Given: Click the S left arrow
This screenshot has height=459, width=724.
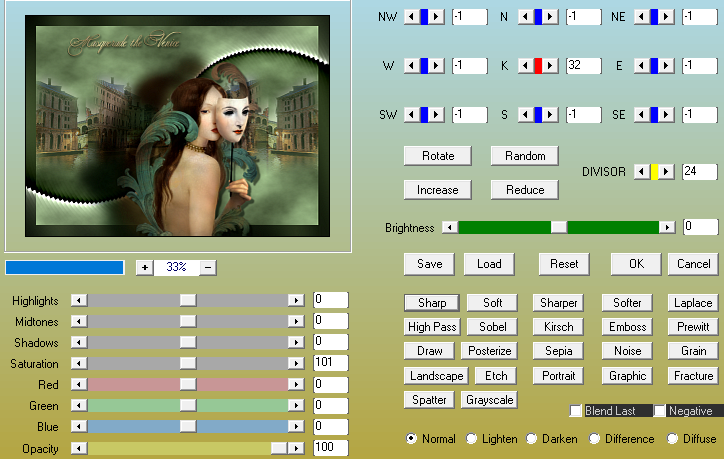Looking at the screenshot, I should [525, 115].
